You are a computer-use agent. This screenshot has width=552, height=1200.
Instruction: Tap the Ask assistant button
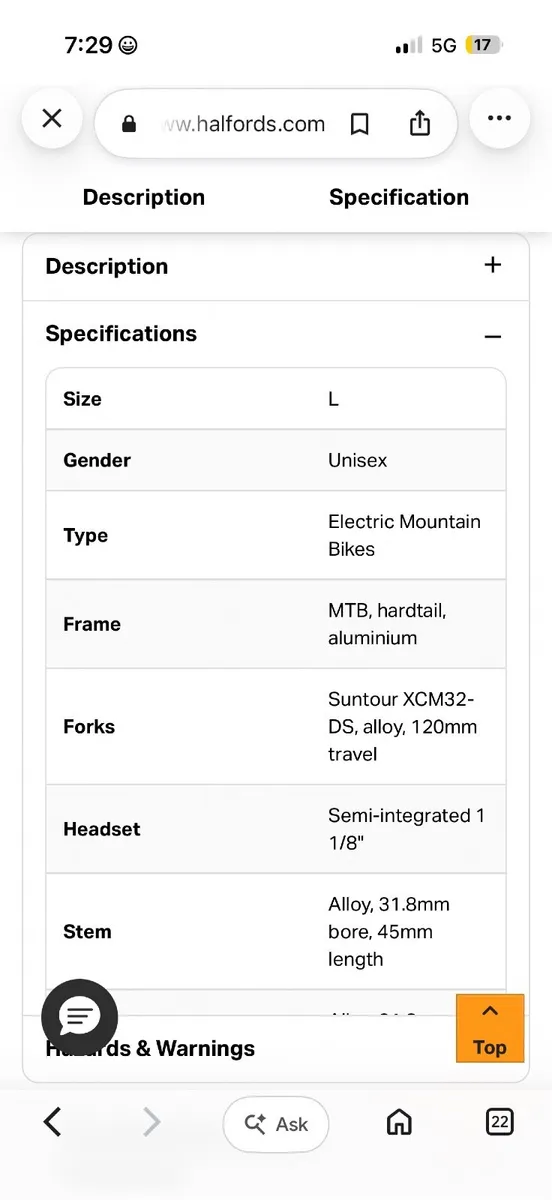click(276, 1124)
